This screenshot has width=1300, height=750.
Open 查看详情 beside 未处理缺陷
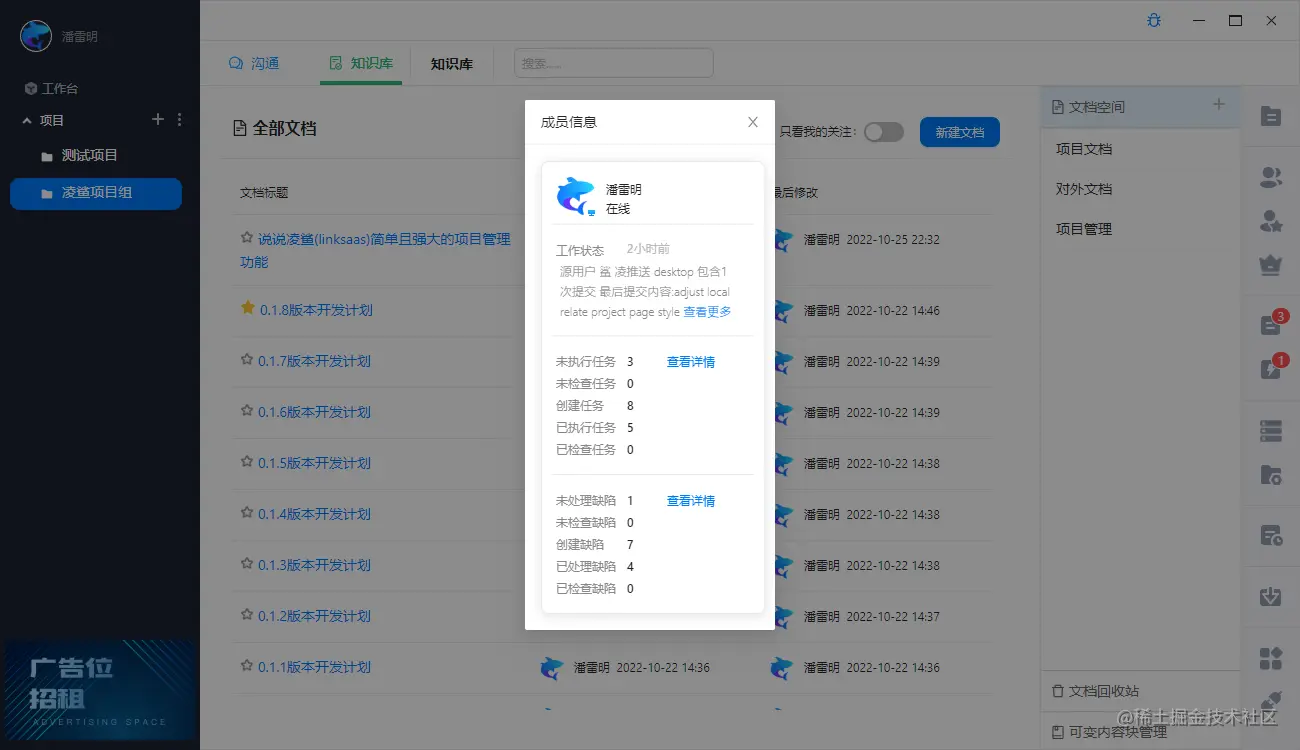(x=691, y=501)
